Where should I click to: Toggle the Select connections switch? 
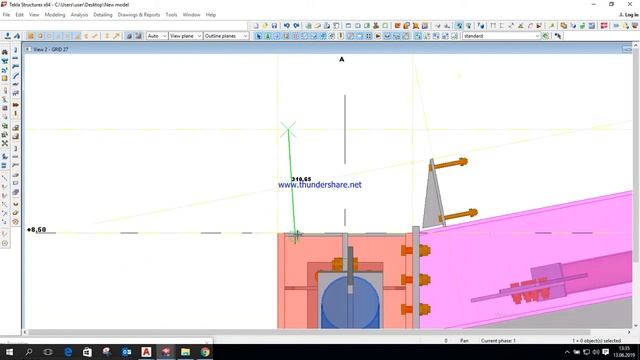pos(267,36)
